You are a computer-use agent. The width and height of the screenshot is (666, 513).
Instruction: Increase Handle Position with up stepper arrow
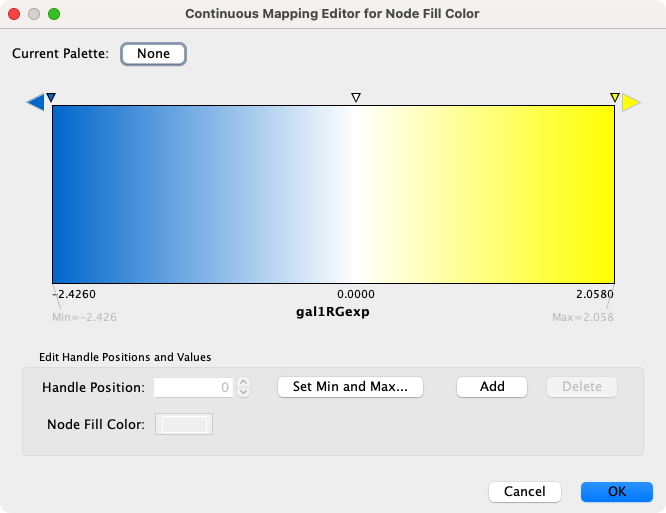(243, 382)
